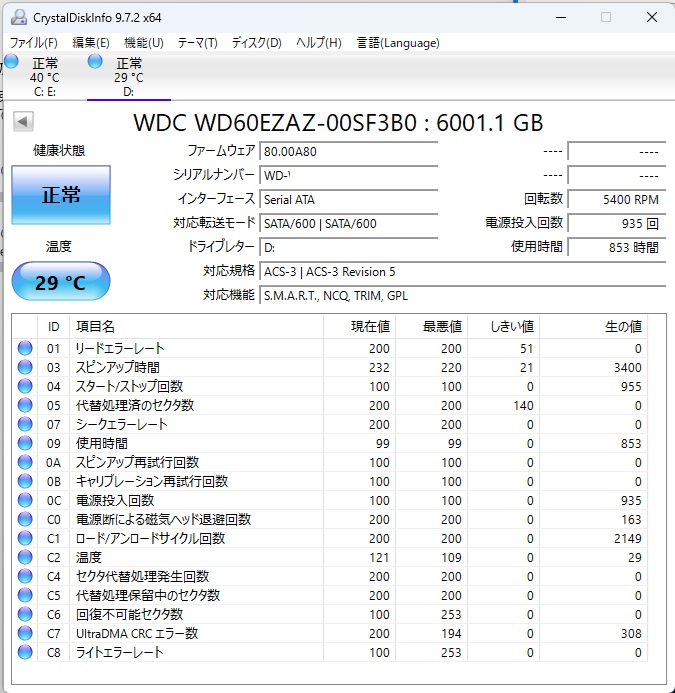Click features field S.M.A.R.T., NCQ, TRIM, GPL
675x693 pixels.
[x=462, y=295]
